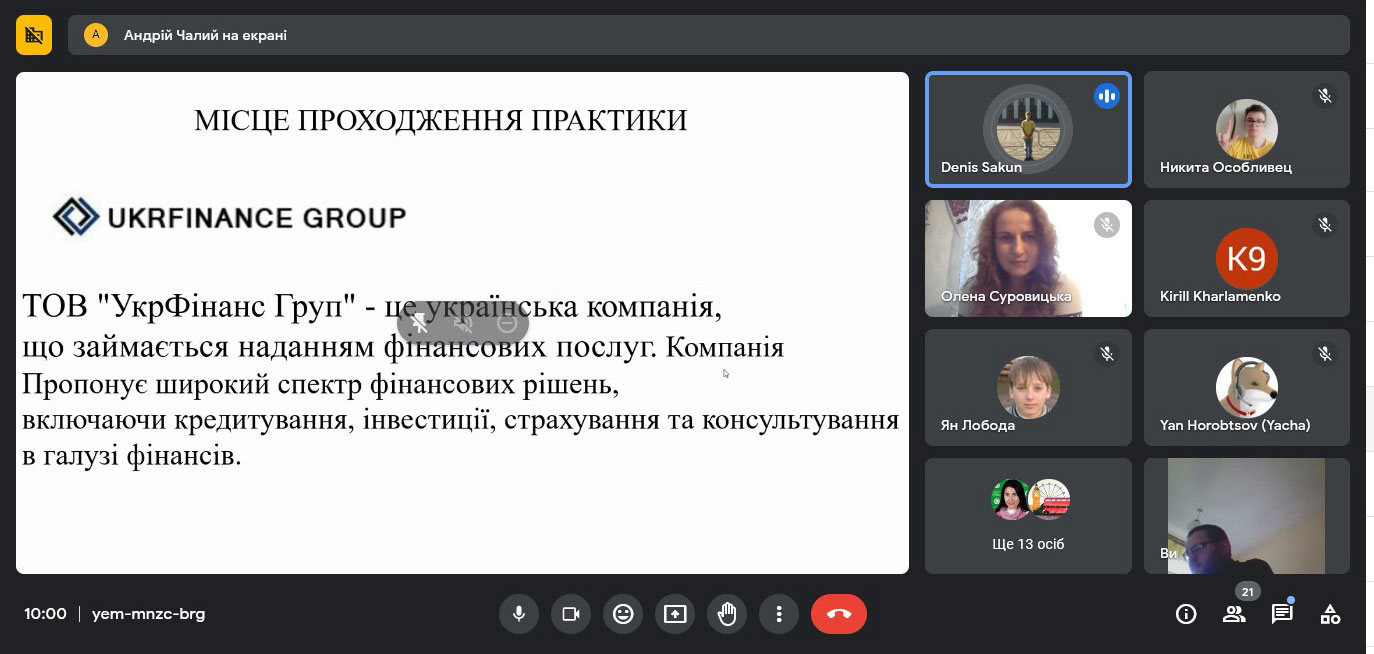Click muted mic icon on Никита Особливец tile

(1325, 96)
